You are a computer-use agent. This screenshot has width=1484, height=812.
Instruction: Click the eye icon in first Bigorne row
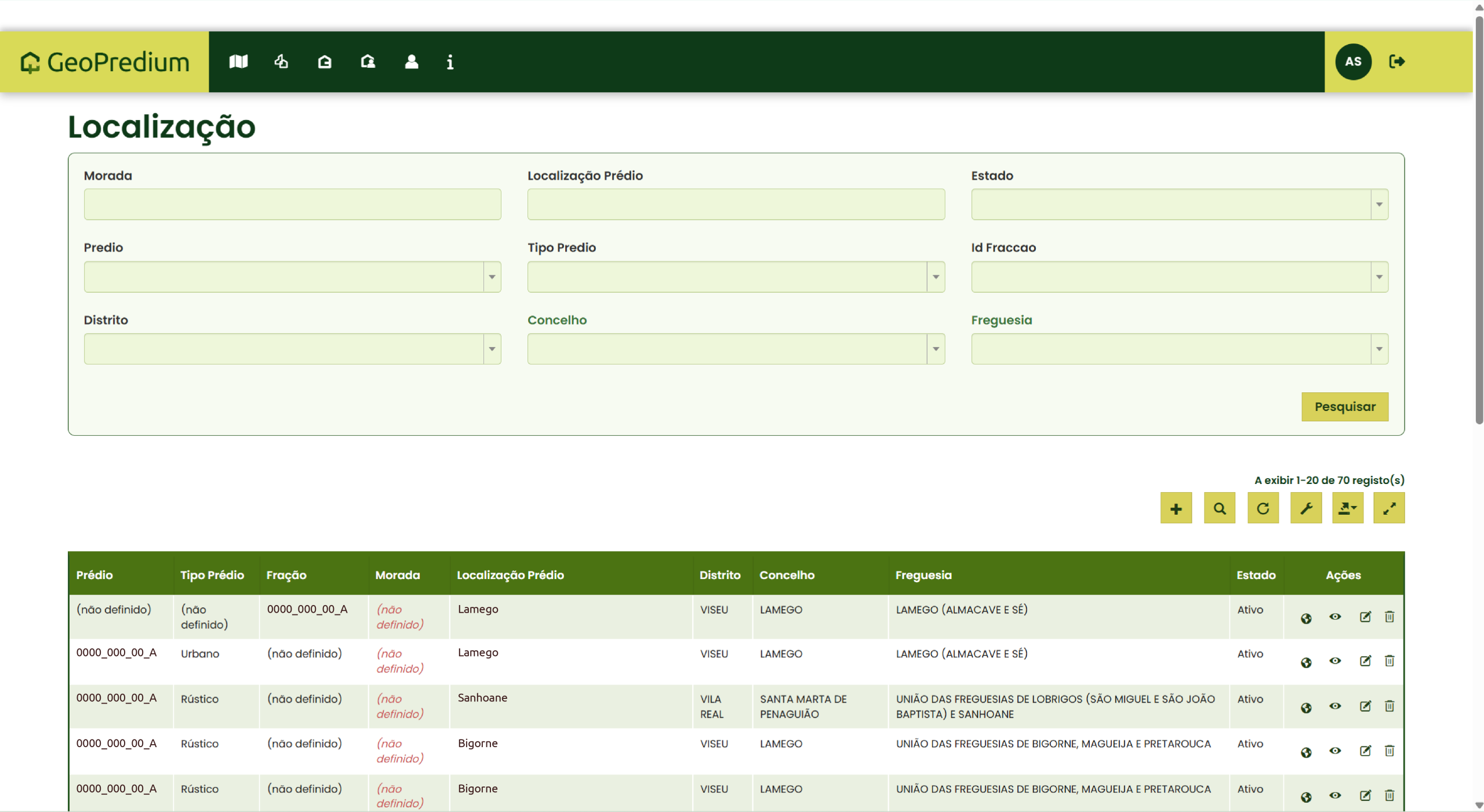[1334, 751]
